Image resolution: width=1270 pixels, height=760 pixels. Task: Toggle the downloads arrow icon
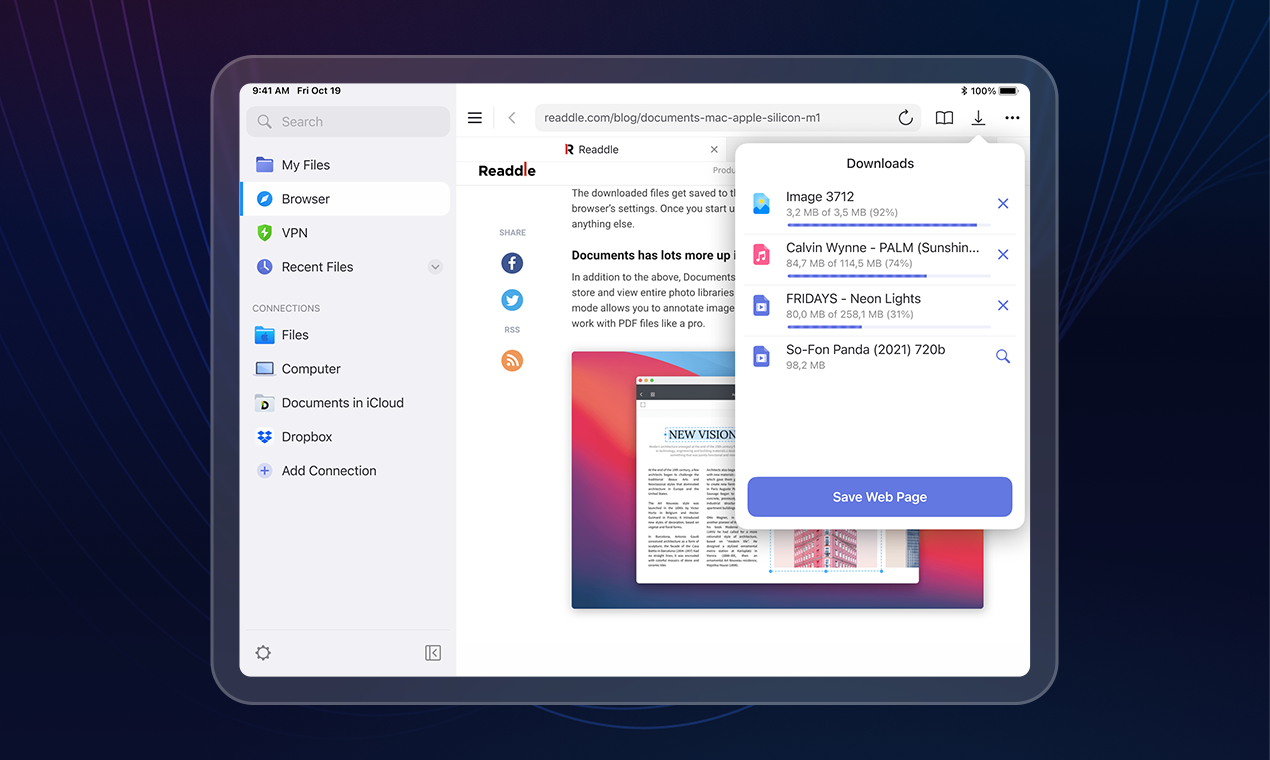coord(978,118)
